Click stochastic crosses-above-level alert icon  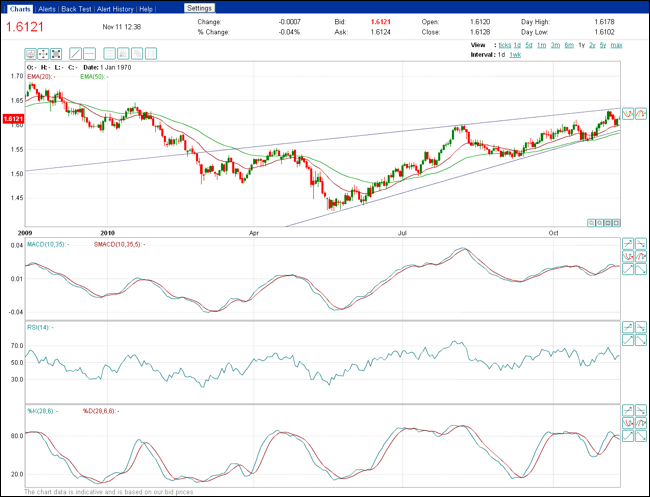tap(628, 410)
